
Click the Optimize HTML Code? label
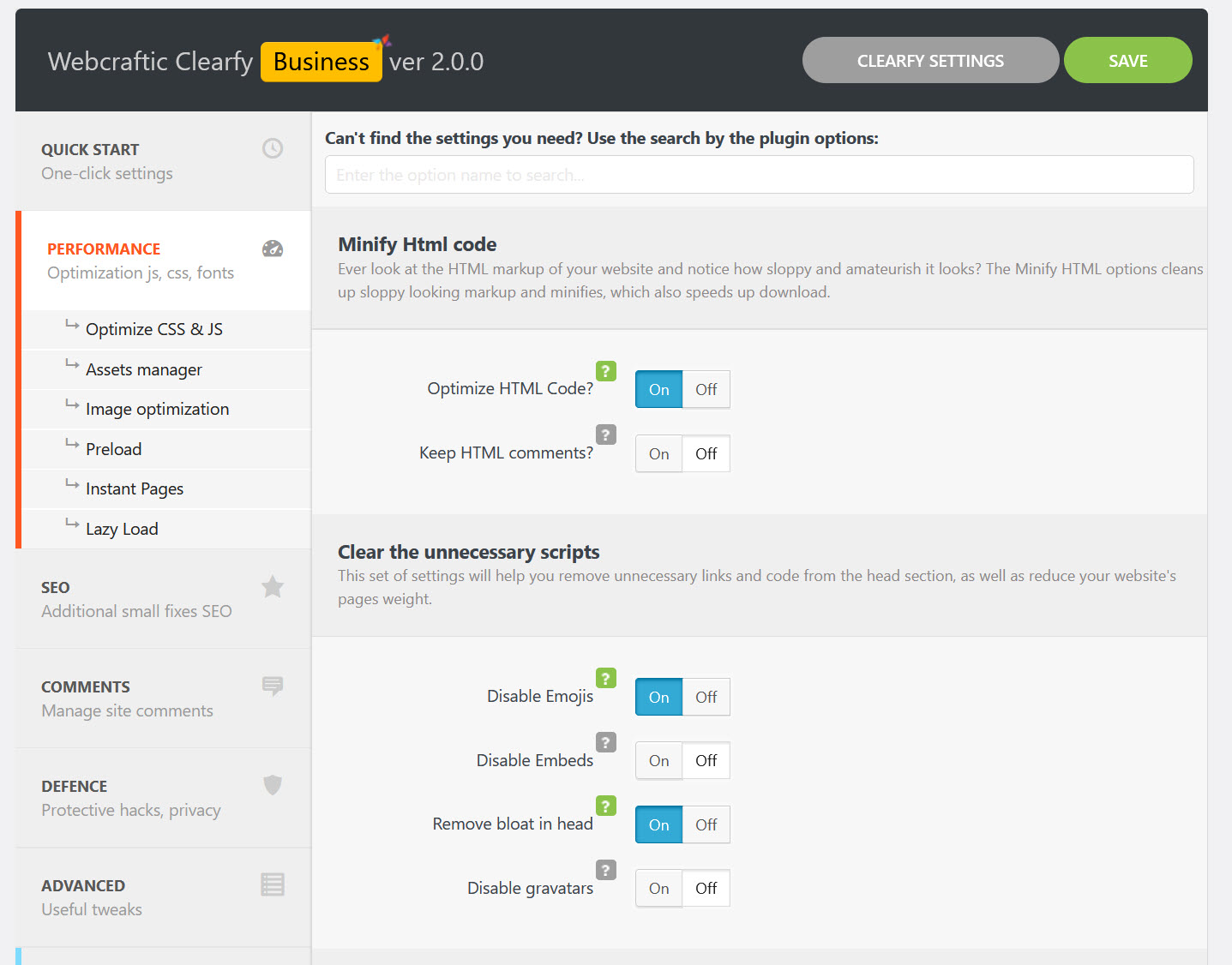[x=510, y=388]
